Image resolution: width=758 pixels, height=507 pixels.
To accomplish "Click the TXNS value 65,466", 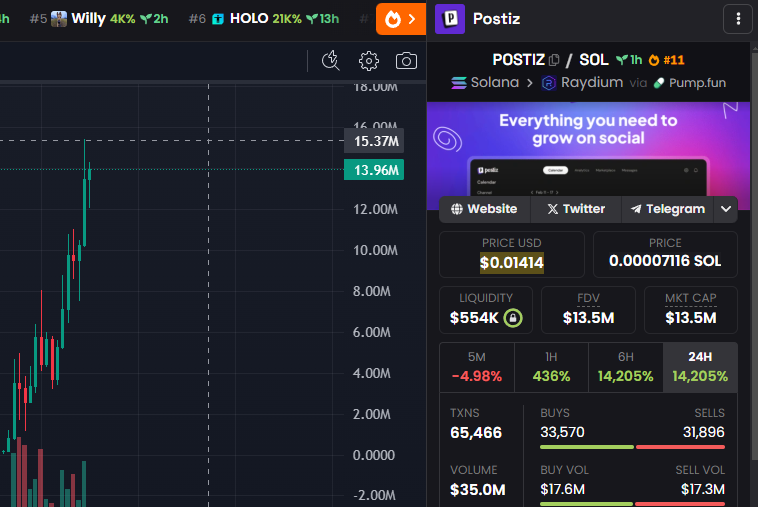I will 476,432.
